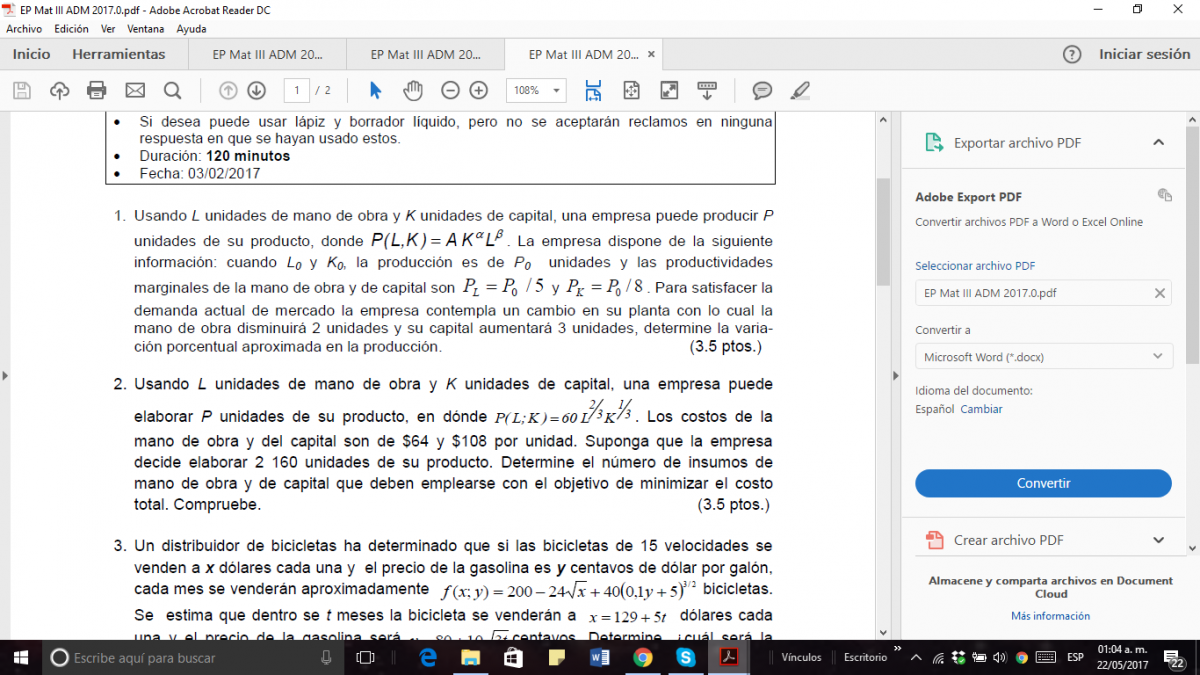The height and width of the screenshot is (675, 1200).
Task: Open the search magnifier tool
Action: pyautogui.click(x=172, y=91)
